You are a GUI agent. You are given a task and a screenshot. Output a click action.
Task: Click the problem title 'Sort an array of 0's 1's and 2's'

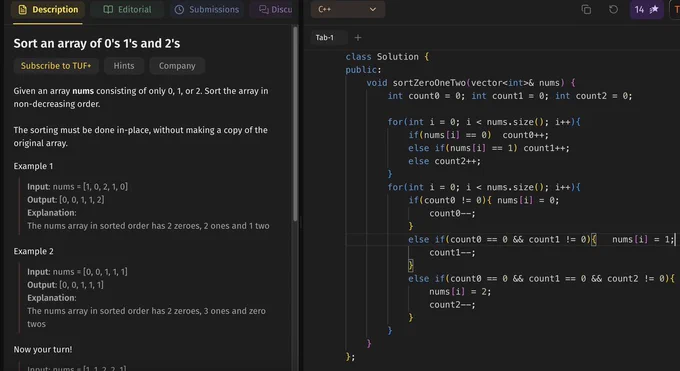(x=97, y=43)
